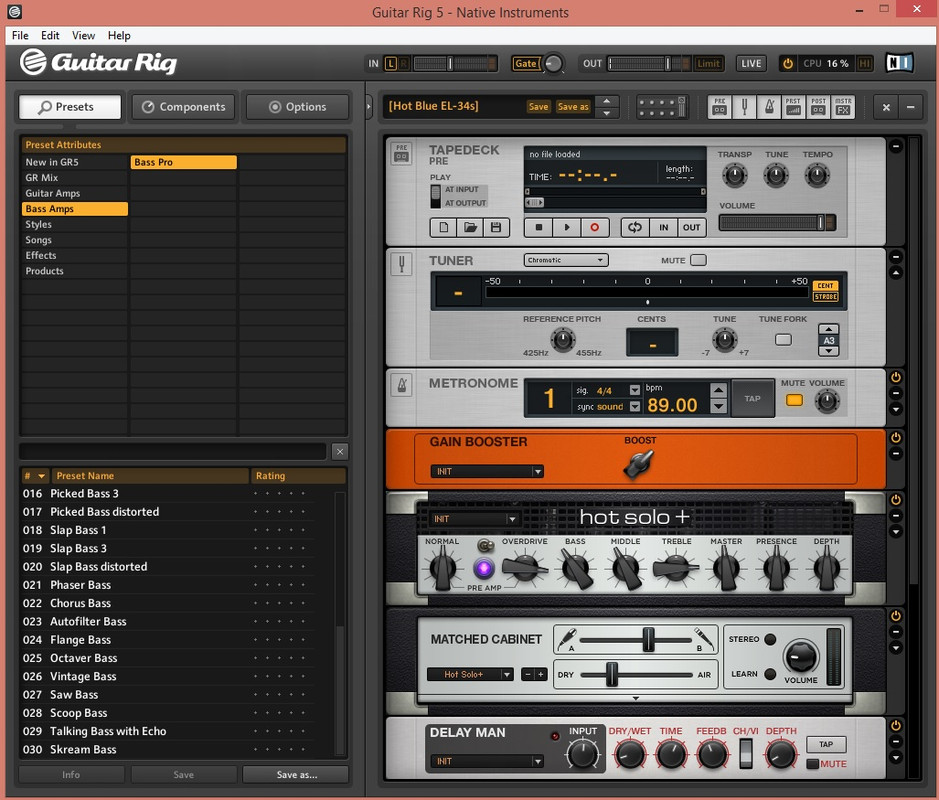Toggle Delay Man power

[896, 725]
